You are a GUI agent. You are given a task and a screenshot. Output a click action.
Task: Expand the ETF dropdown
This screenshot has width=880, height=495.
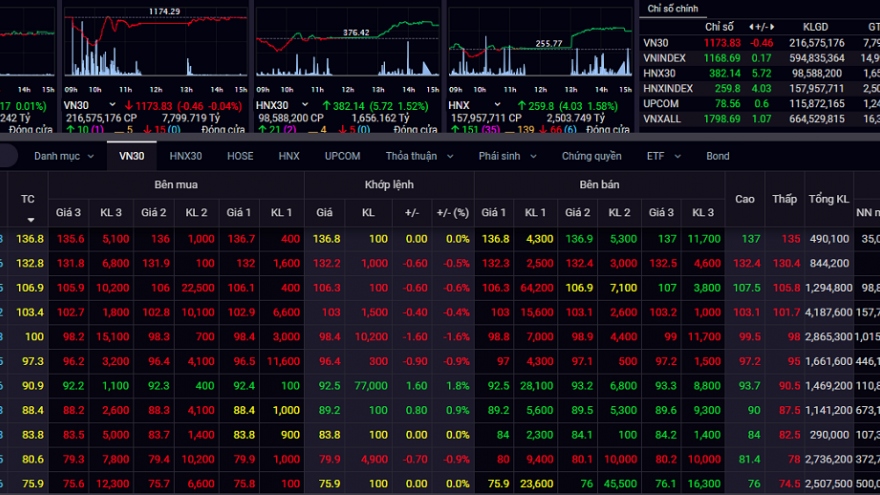663,156
